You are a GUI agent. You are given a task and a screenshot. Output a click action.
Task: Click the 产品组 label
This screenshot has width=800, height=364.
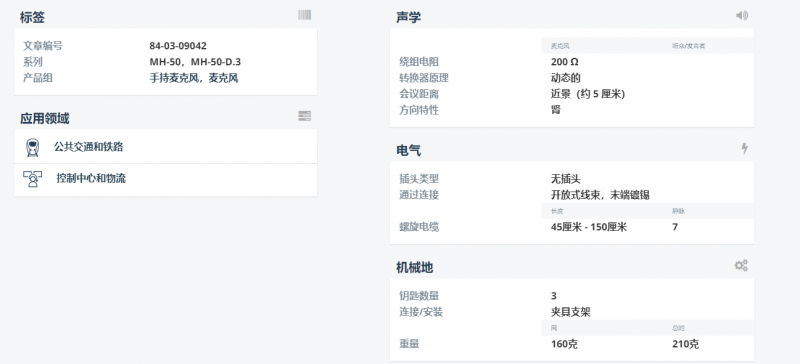click(38, 78)
